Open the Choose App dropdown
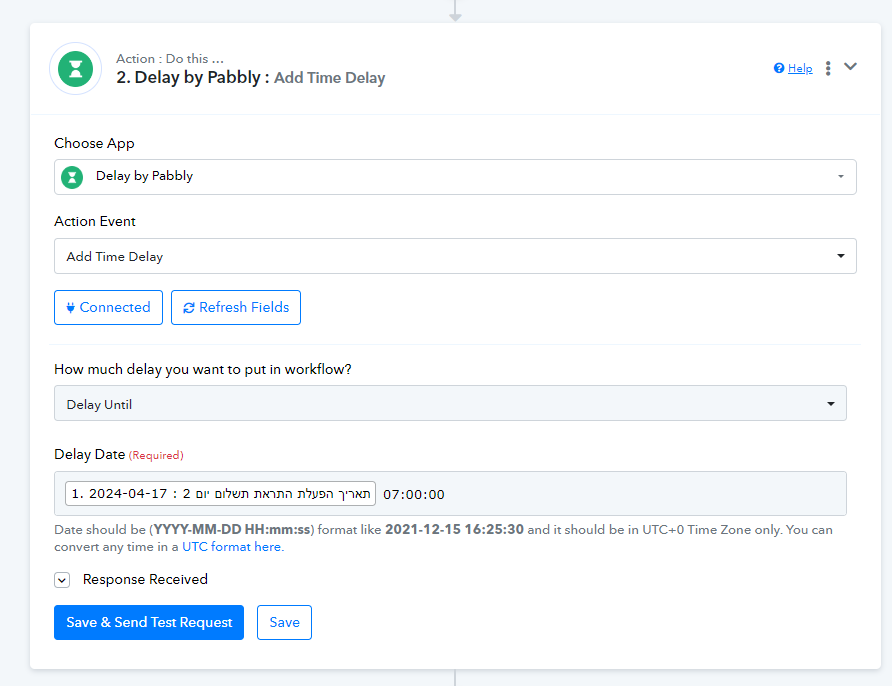 point(455,177)
